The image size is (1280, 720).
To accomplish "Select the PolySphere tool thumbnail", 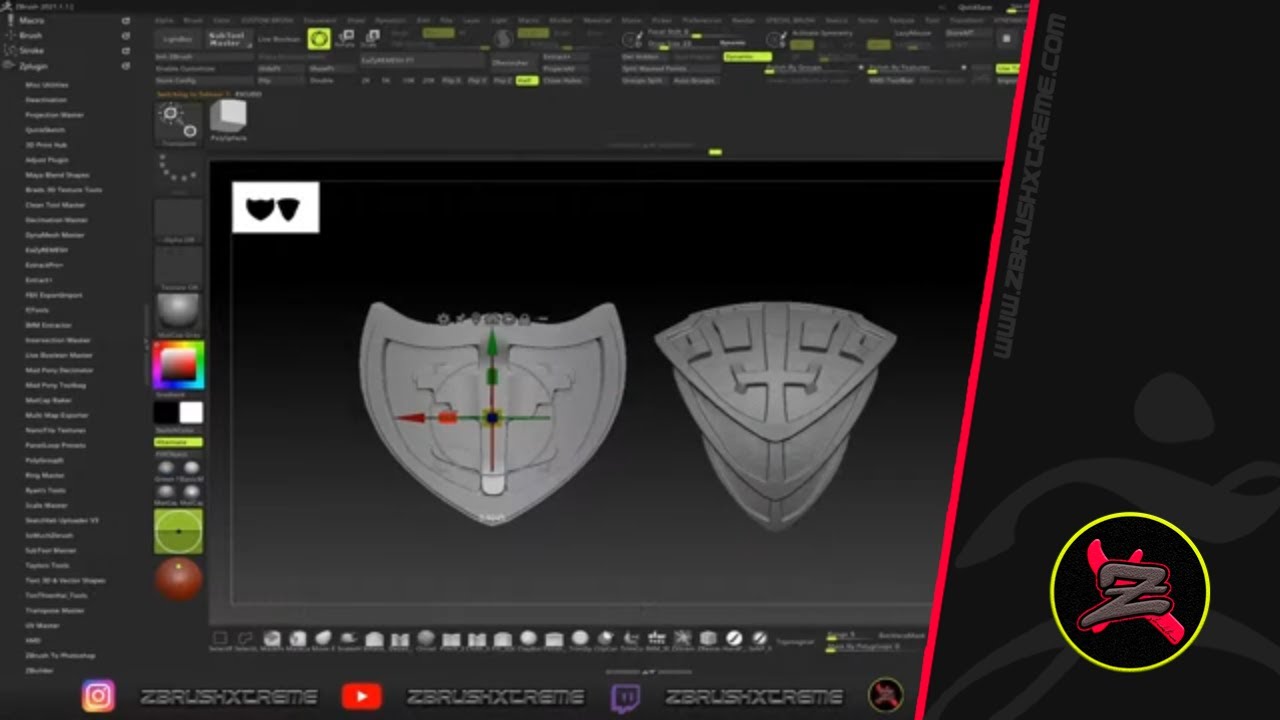I will (x=228, y=120).
